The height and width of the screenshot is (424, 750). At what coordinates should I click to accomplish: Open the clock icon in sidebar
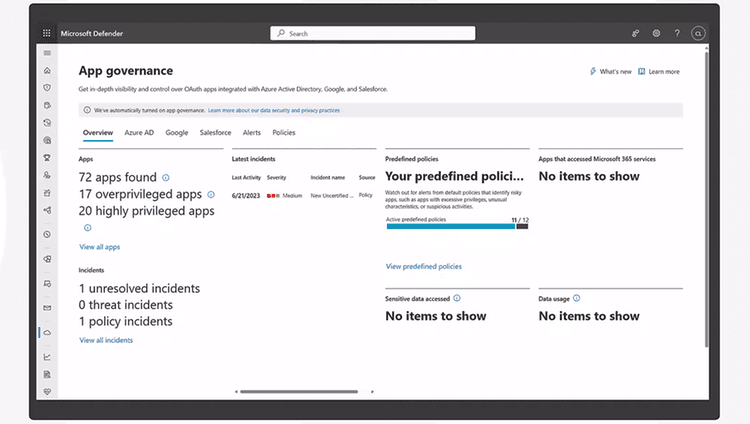click(x=47, y=234)
